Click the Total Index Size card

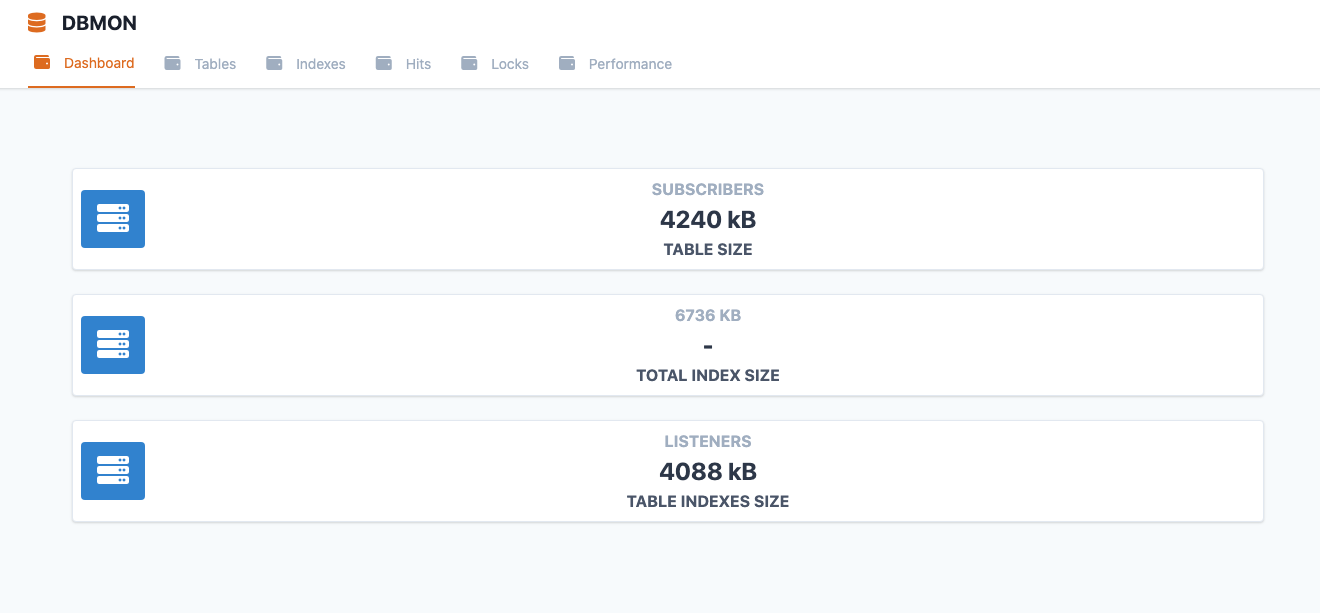[x=667, y=344]
